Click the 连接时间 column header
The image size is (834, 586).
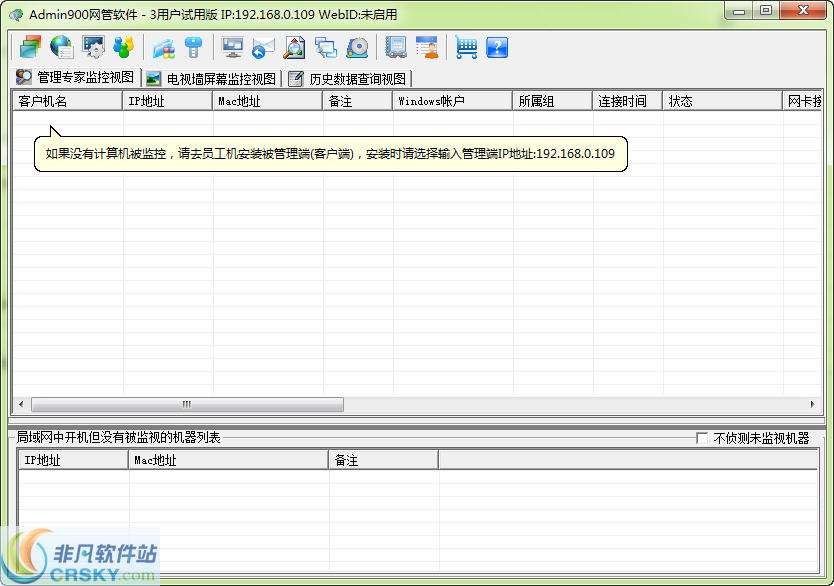(628, 101)
